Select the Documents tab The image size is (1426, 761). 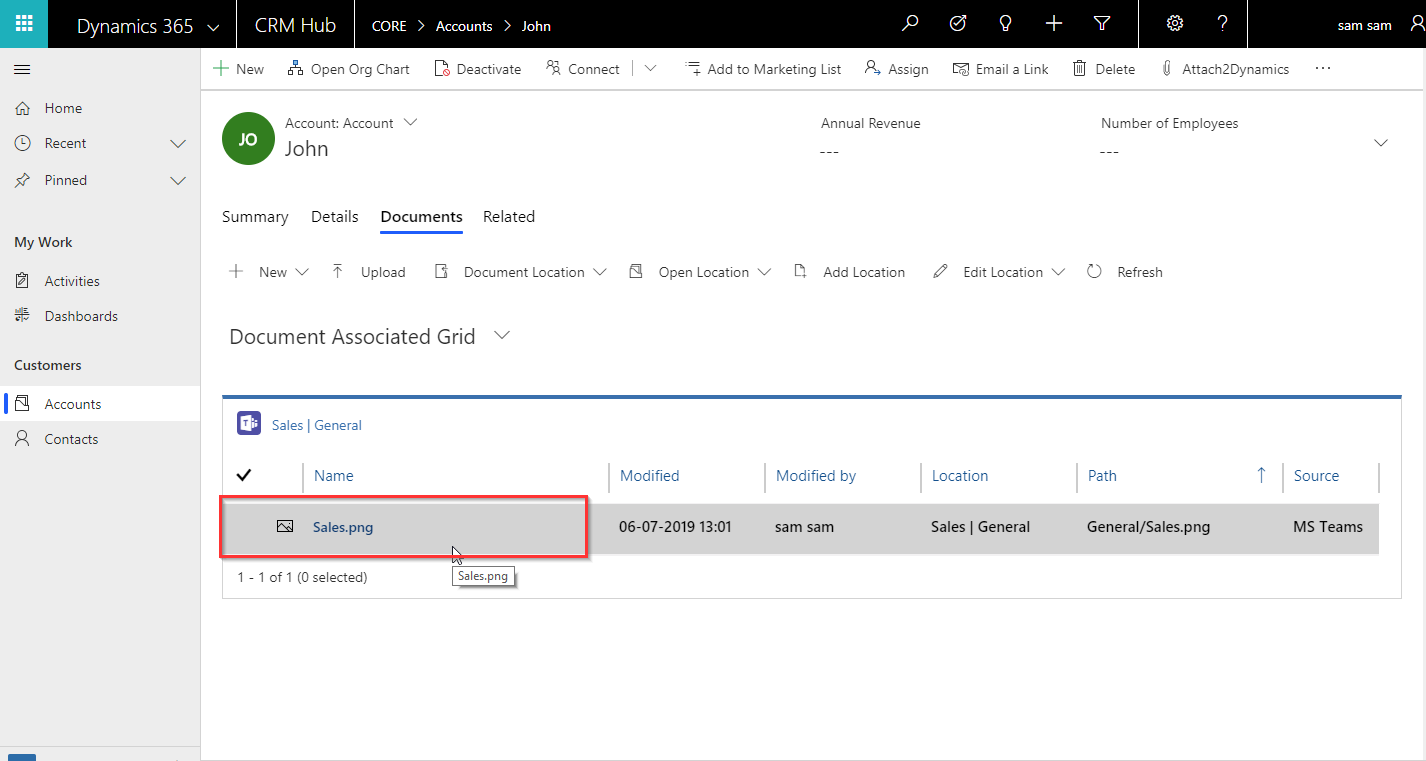pos(421,217)
